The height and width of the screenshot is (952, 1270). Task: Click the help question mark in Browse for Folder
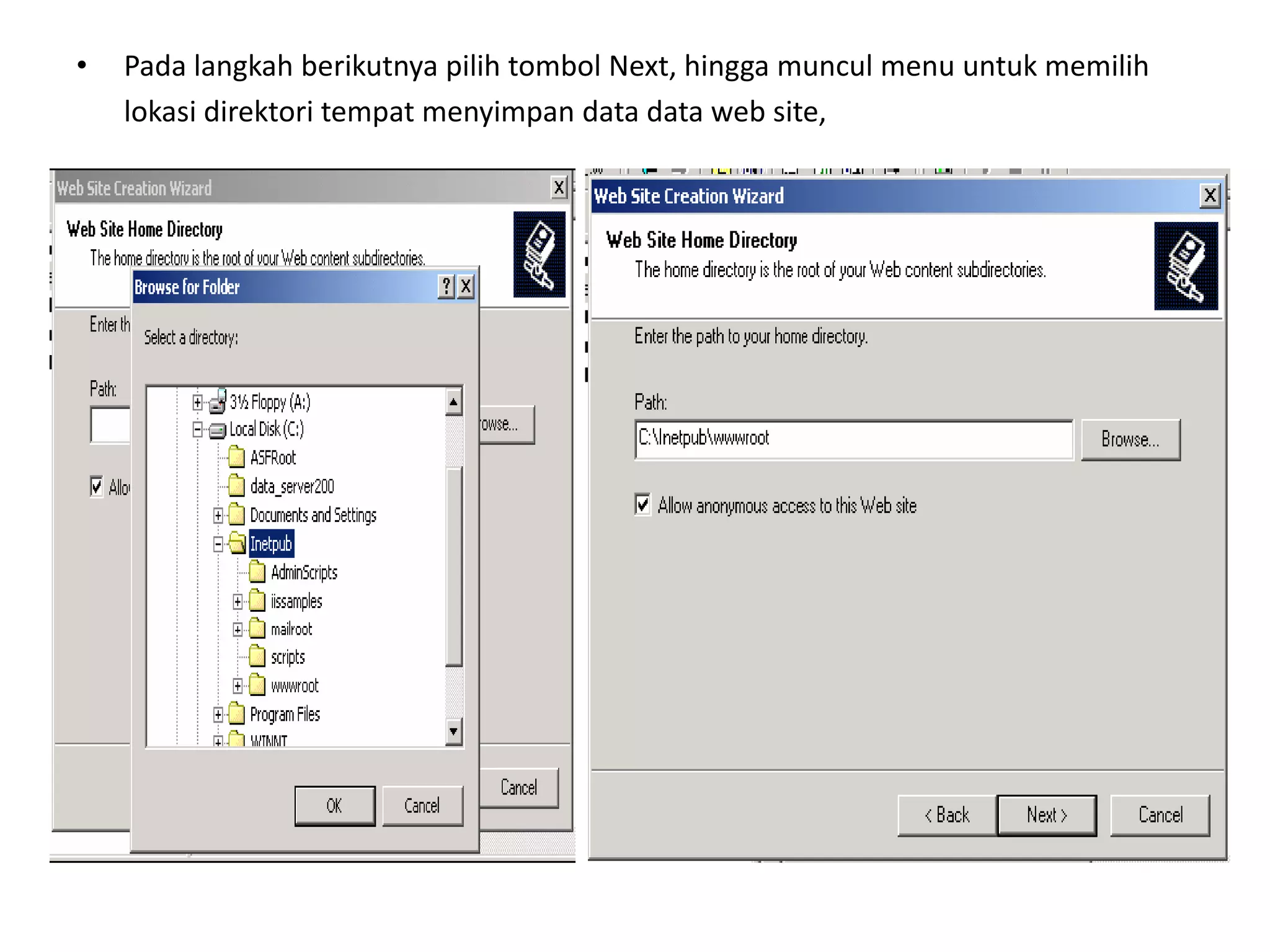click(446, 286)
